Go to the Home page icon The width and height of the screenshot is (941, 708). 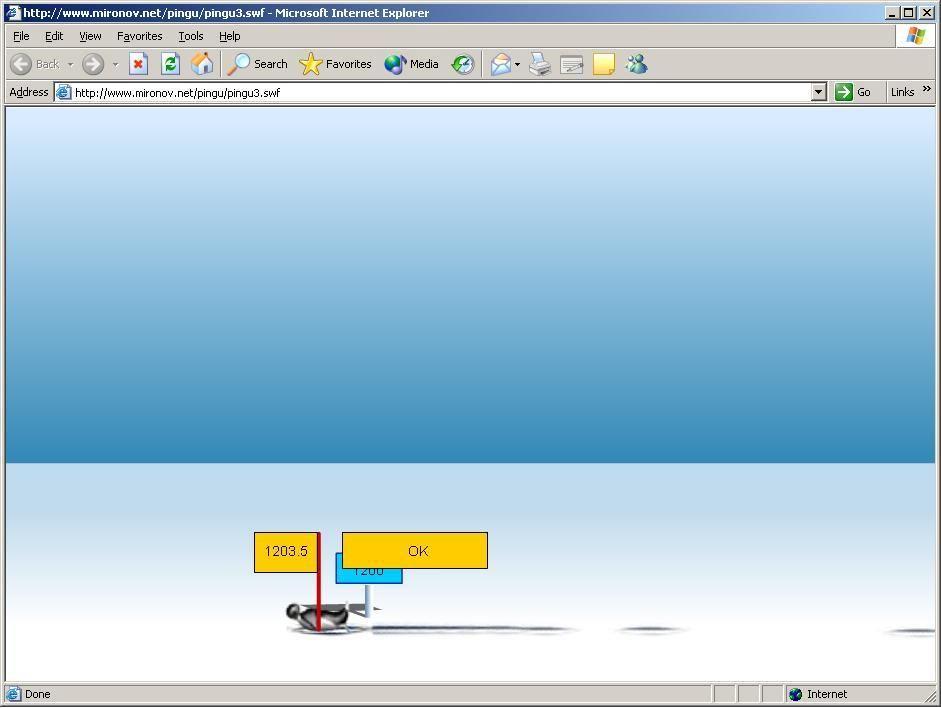tap(202, 64)
